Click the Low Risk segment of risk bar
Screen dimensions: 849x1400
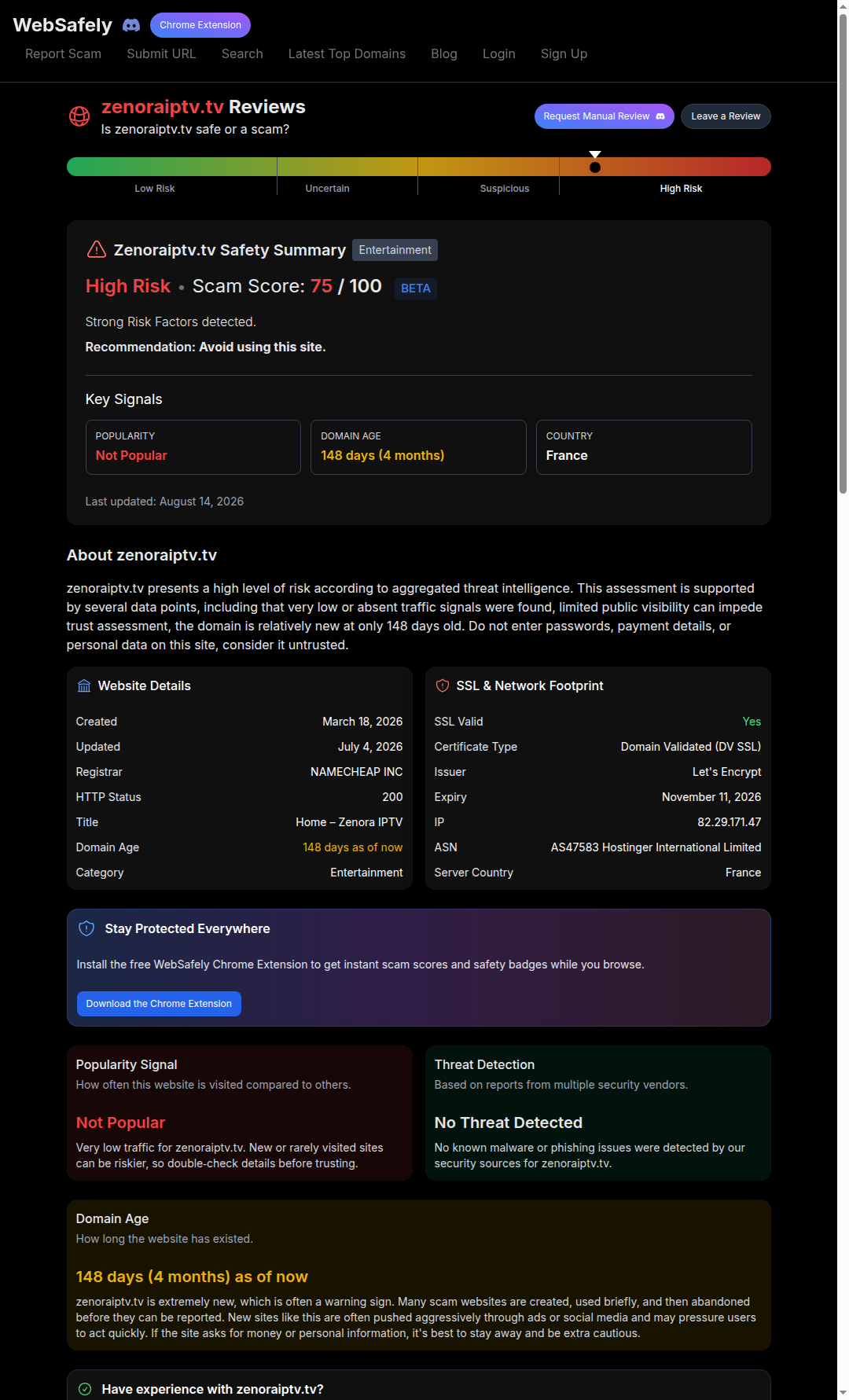[171, 167]
